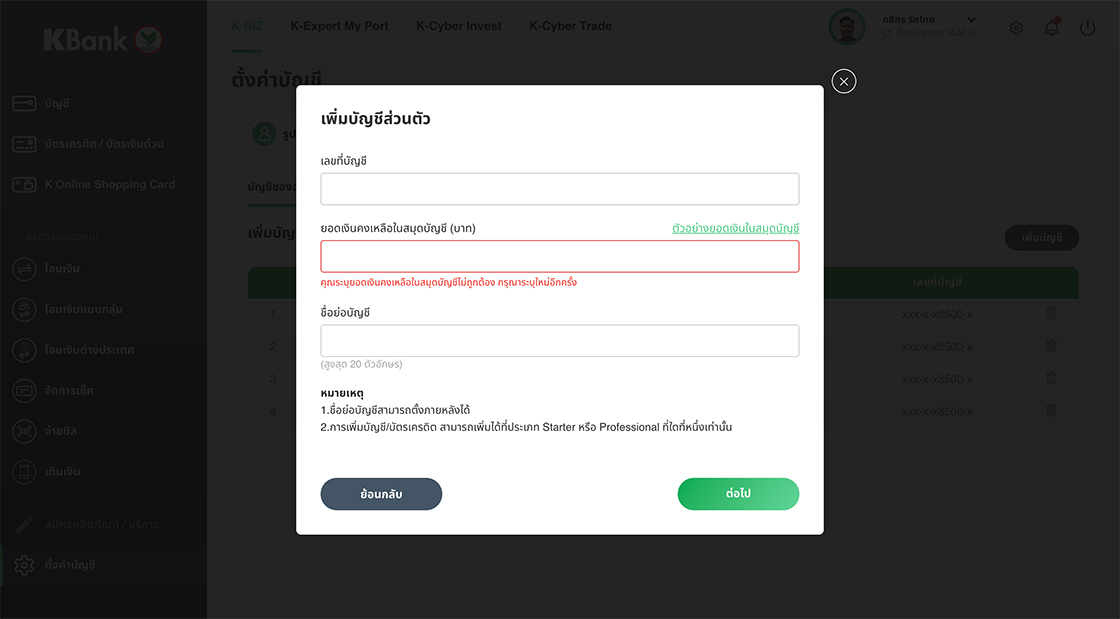The width and height of the screenshot is (1120, 619).
Task: Open the K-Cyber Trade tab
Action: [570, 26]
